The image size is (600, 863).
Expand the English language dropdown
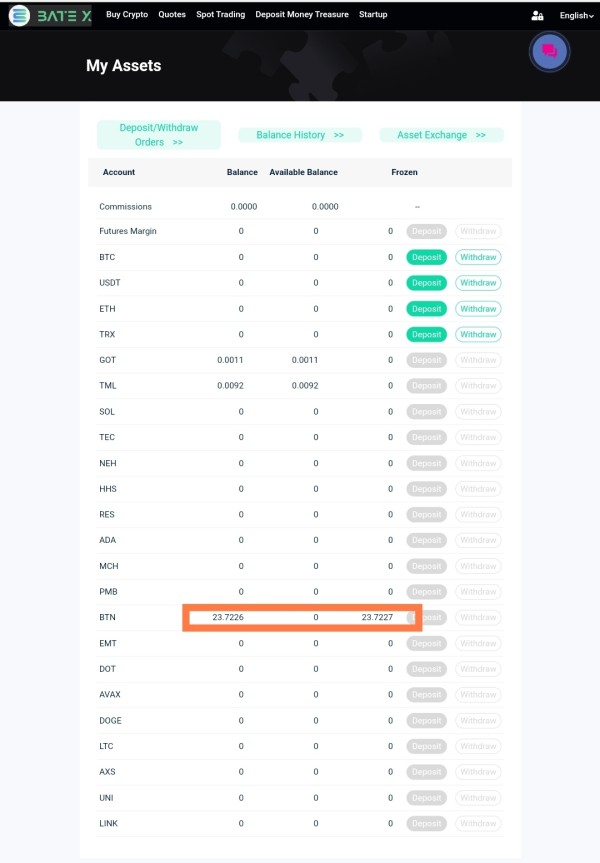tap(576, 16)
